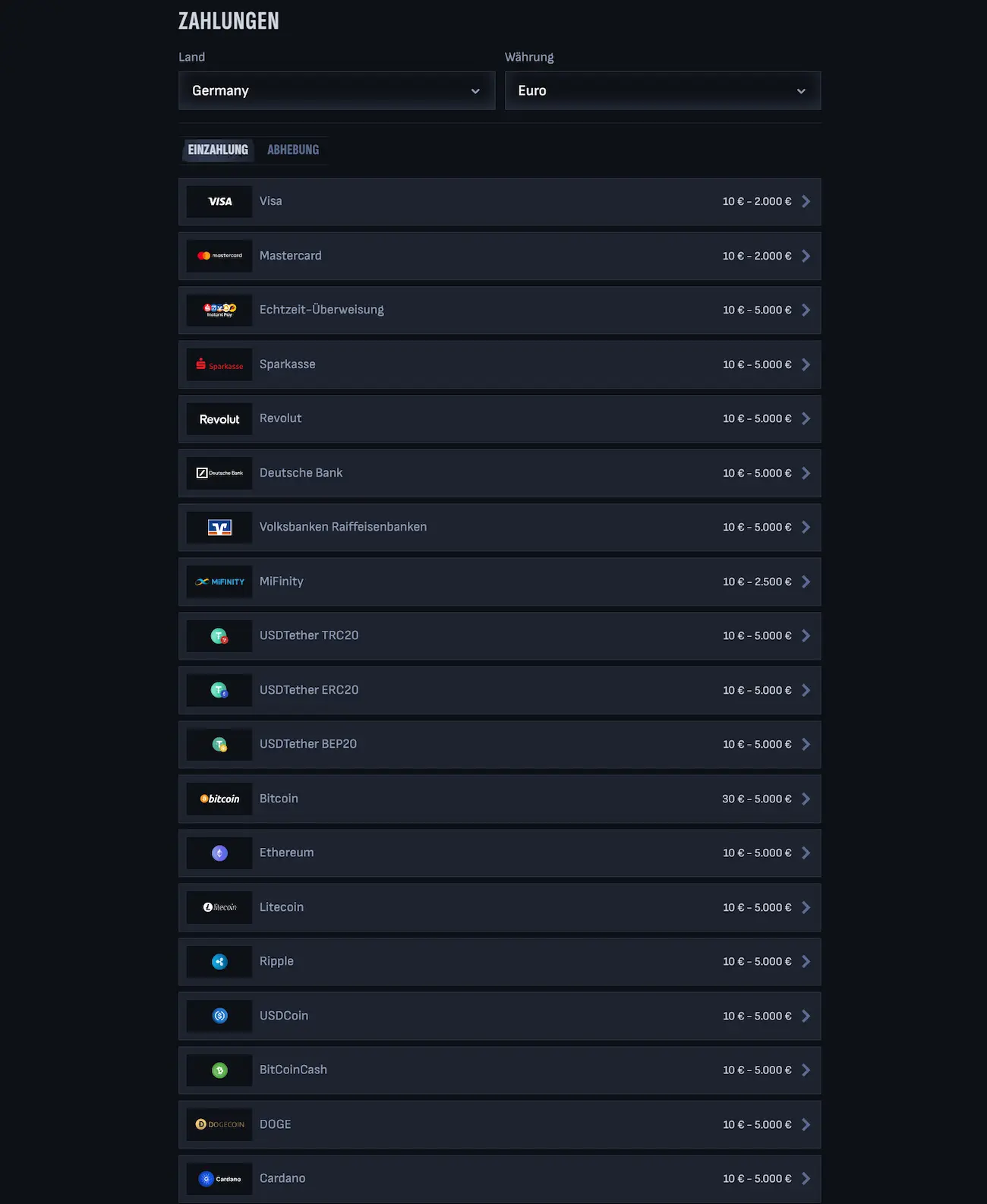Select the bitcoin logo icon
The width and height of the screenshot is (987, 1204).
click(219, 799)
